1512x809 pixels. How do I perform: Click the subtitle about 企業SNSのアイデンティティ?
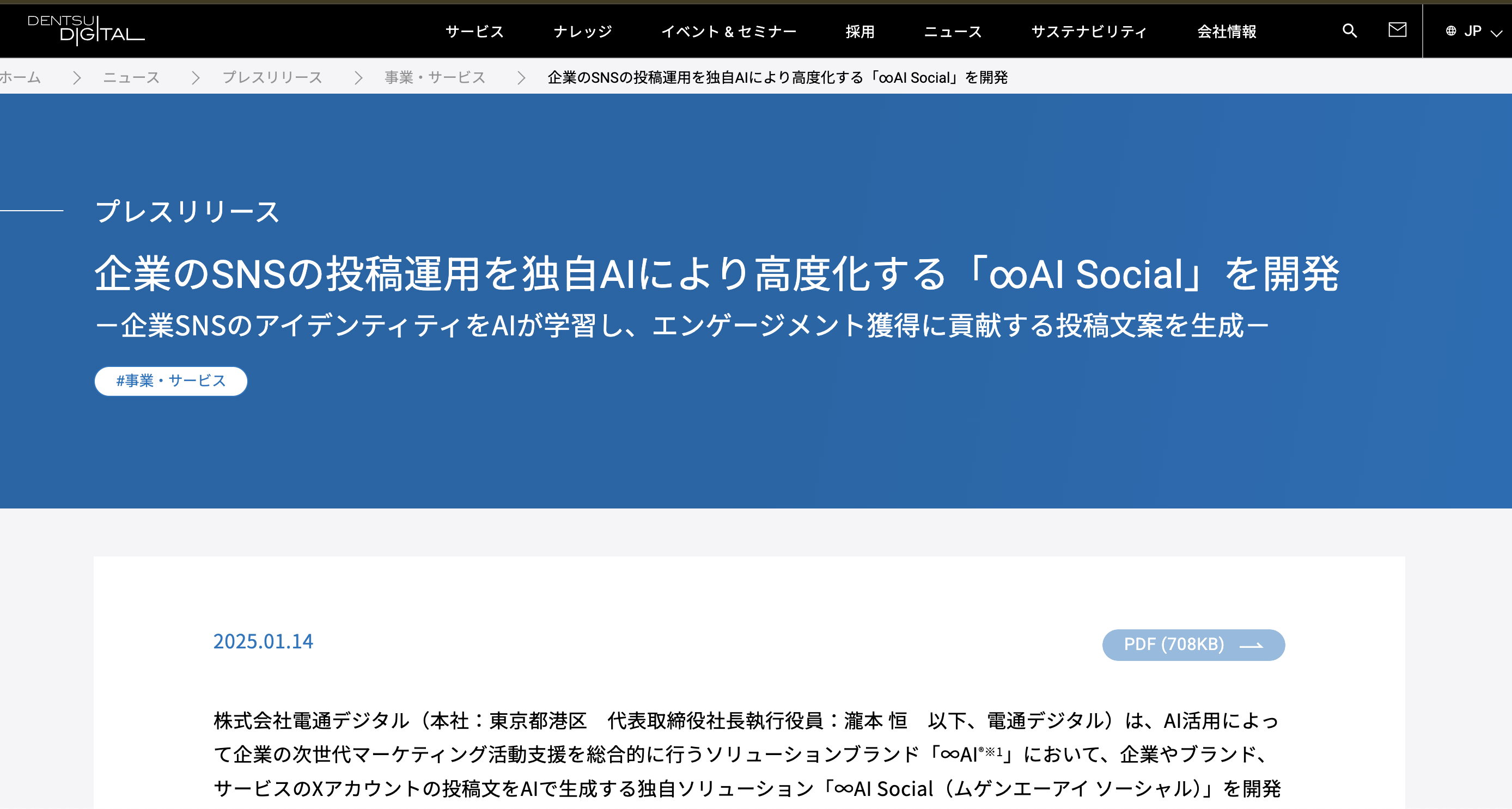(x=682, y=326)
